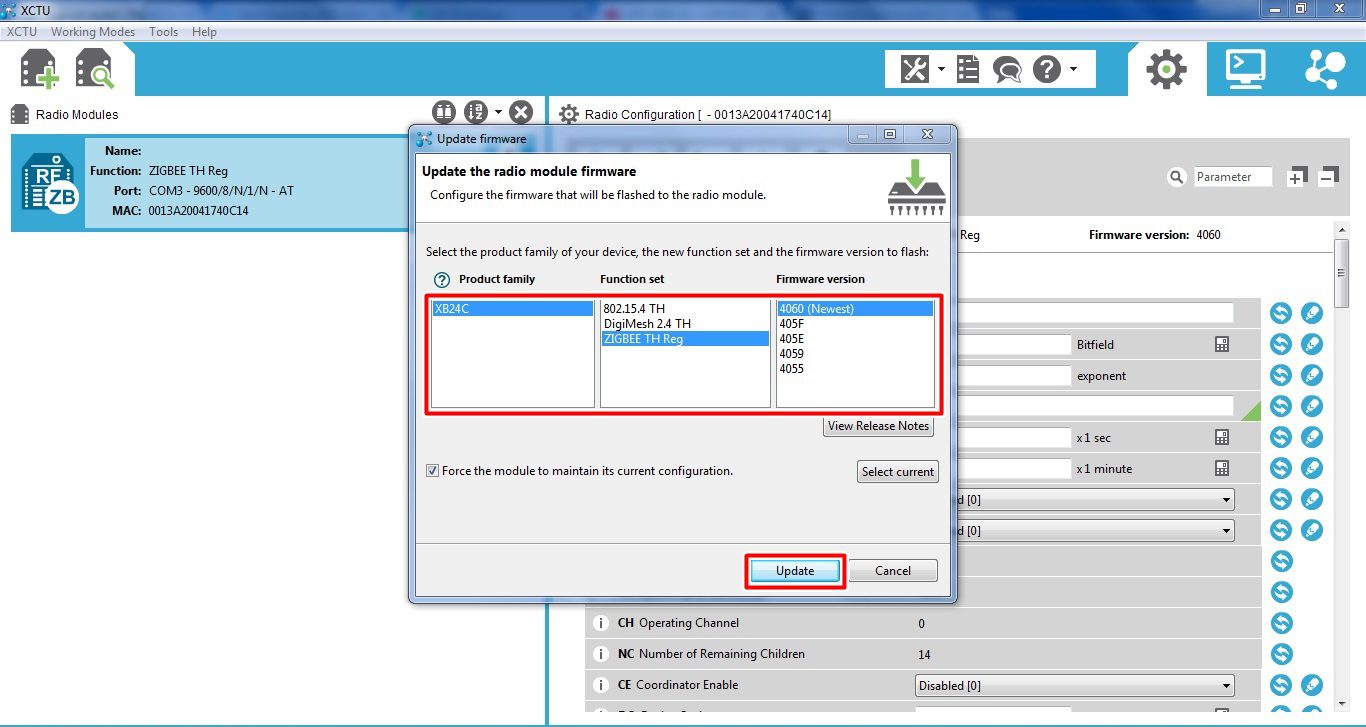Open the XCTU menu

click(x=22, y=32)
